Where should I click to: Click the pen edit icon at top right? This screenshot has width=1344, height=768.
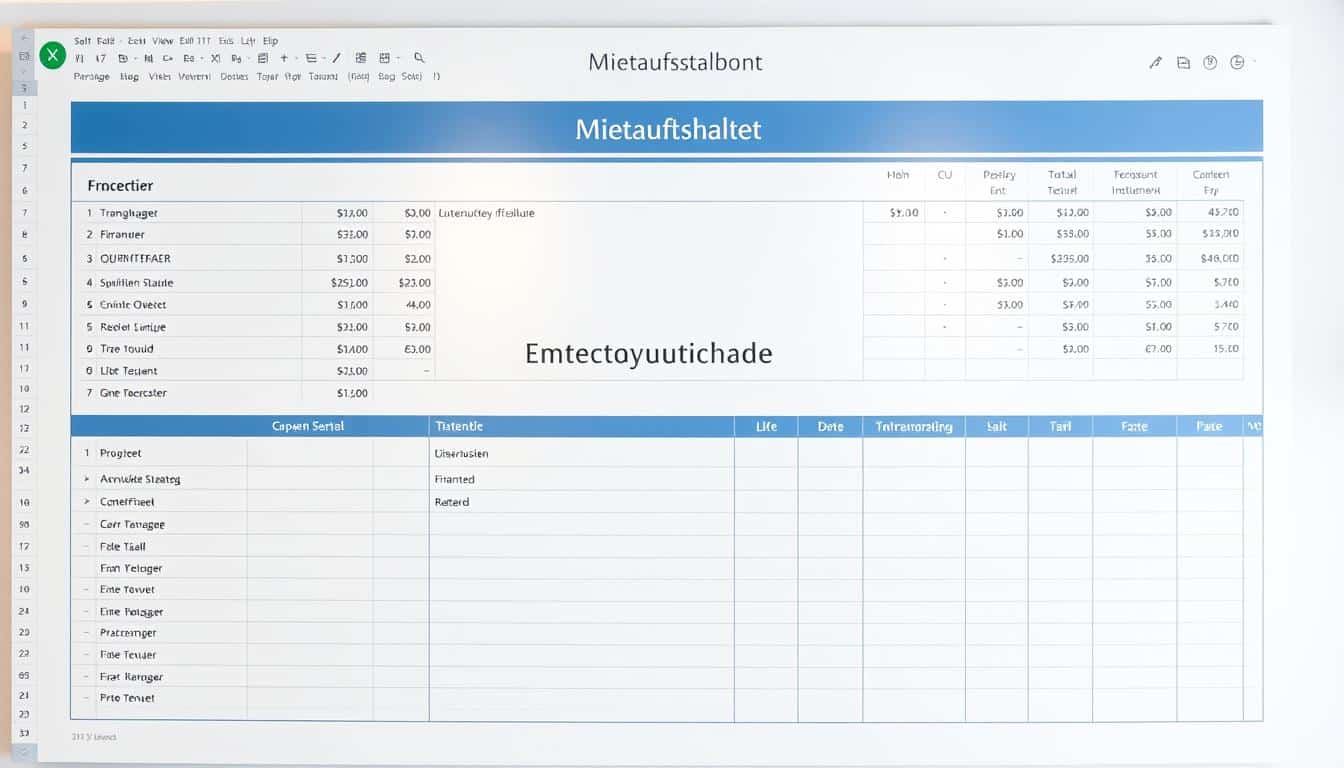pyautogui.click(x=1155, y=63)
